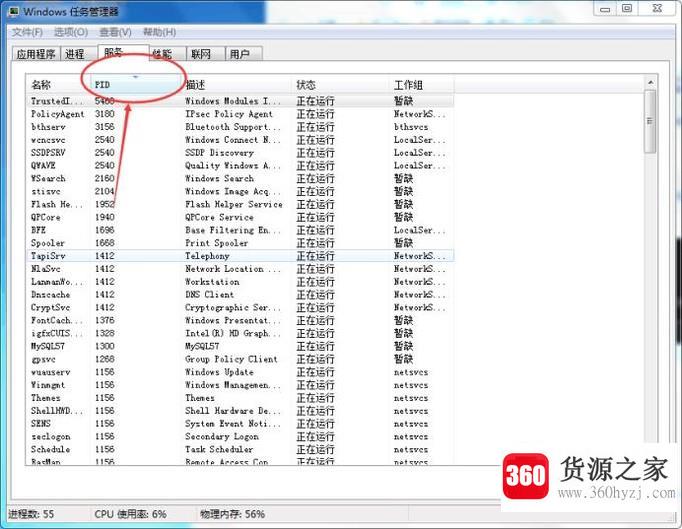Select the bthserv service row
Image resolution: width=682 pixels, height=529 pixels.
click(240, 127)
